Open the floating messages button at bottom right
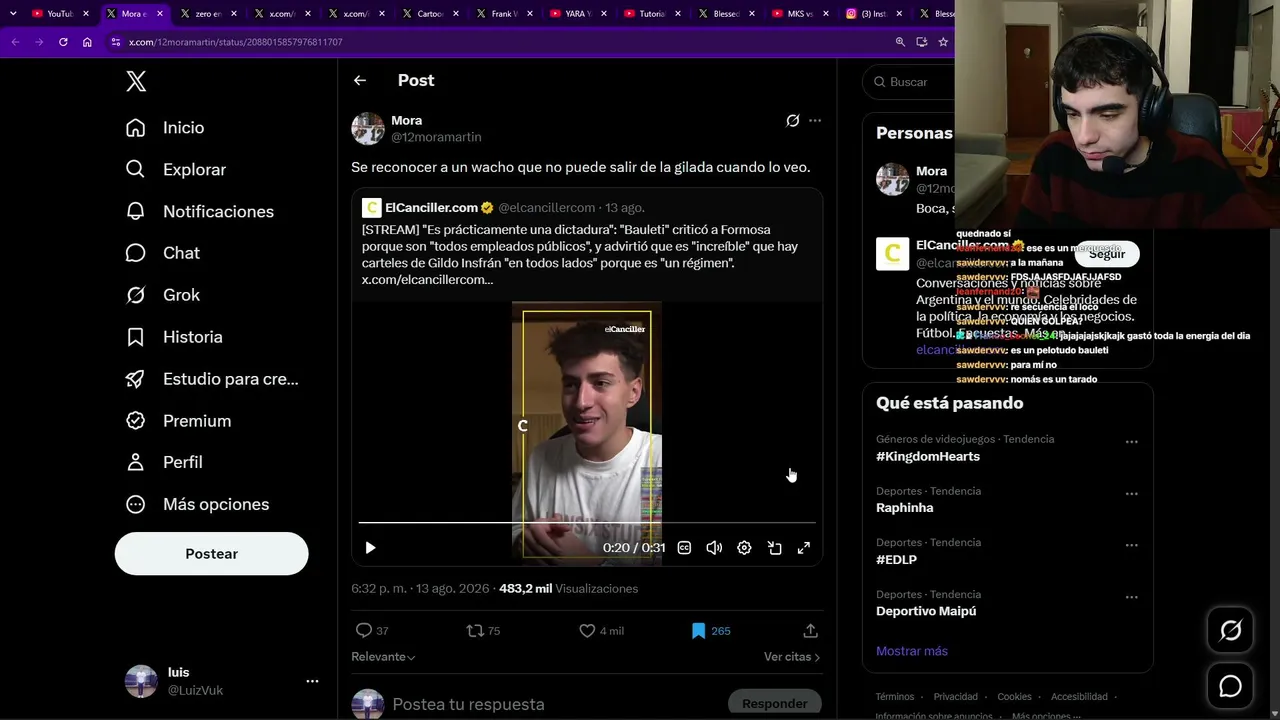Image resolution: width=1280 pixels, height=720 pixels. [x=1230, y=686]
